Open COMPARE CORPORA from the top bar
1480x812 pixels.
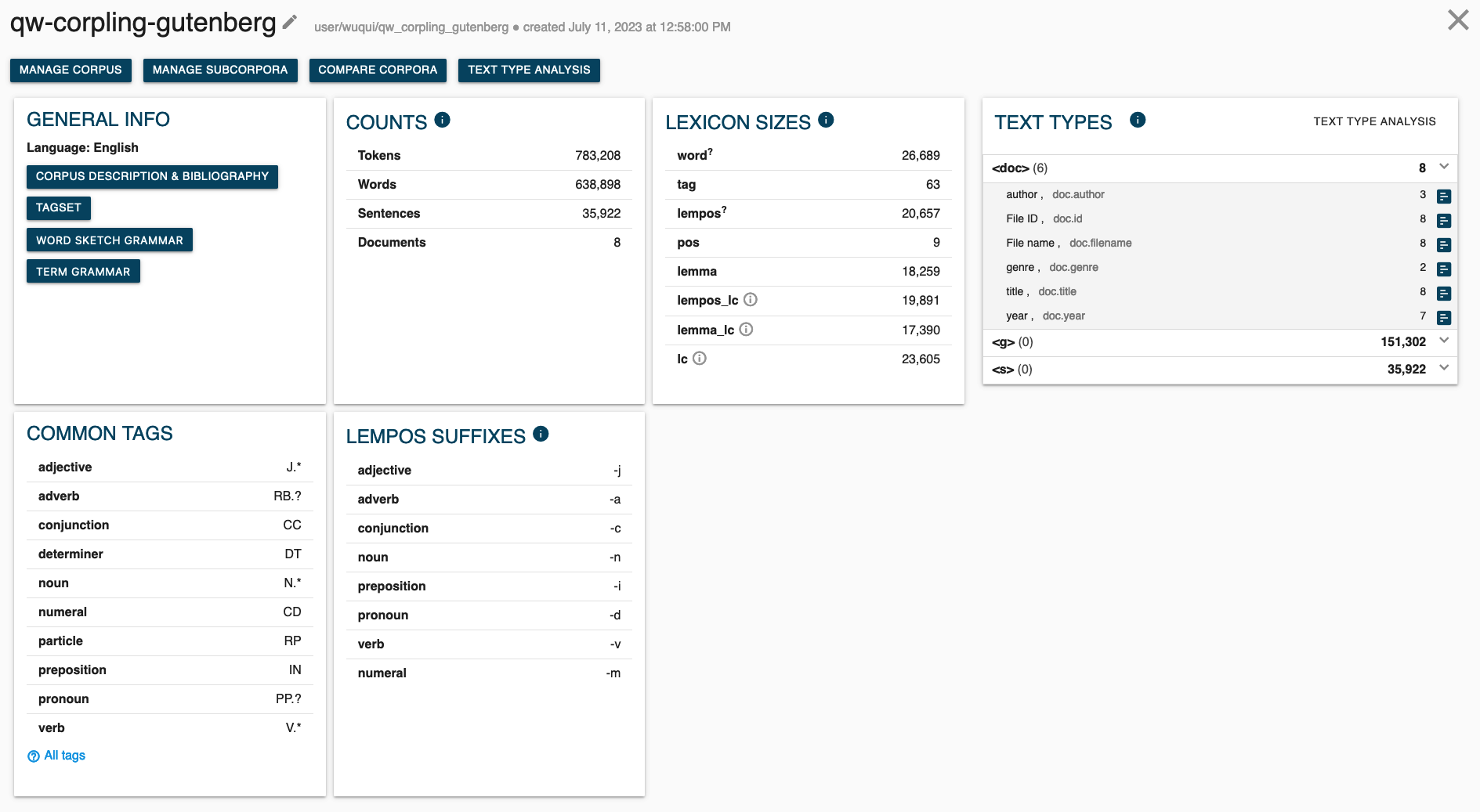(x=378, y=70)
